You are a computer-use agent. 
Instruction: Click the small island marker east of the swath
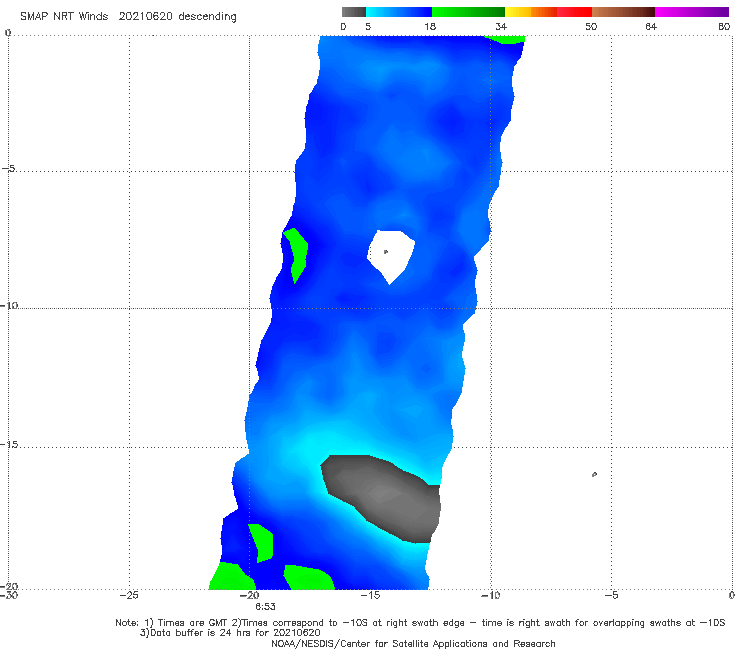pyautogui.click(x=594, y=474)
